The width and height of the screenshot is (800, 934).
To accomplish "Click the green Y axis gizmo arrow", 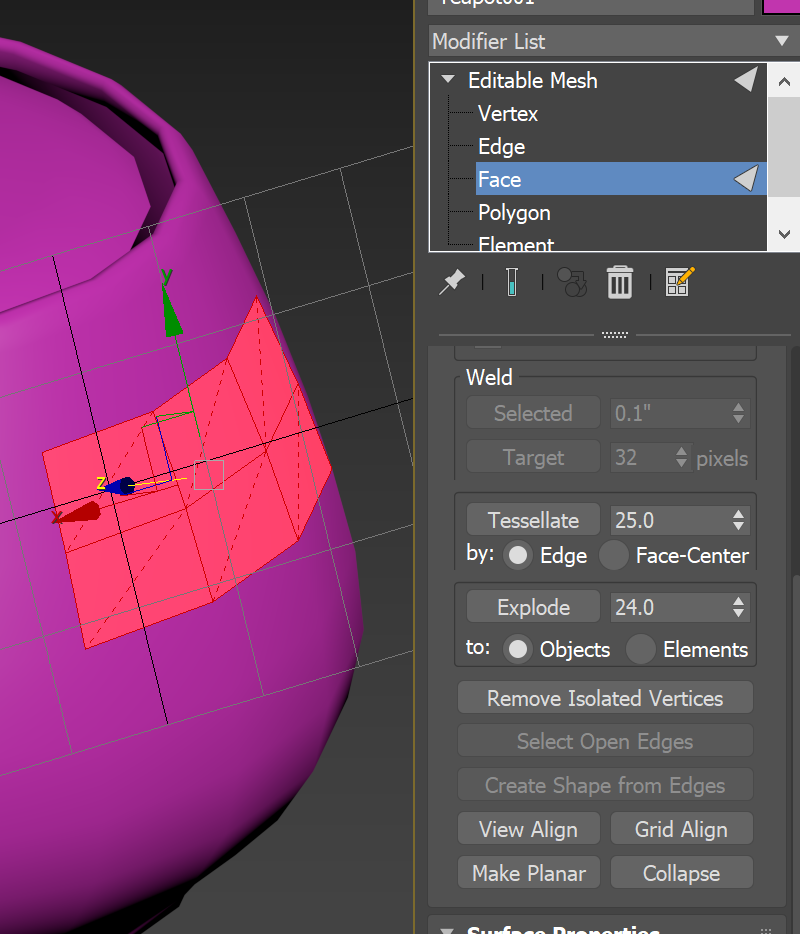I will (x=172, y=312).
